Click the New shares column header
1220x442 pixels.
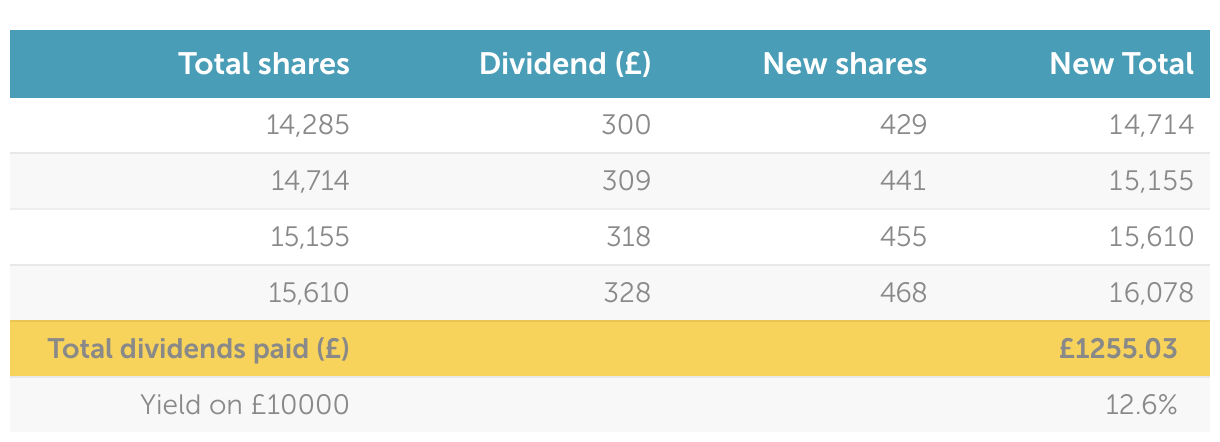(x=844, y=64)
